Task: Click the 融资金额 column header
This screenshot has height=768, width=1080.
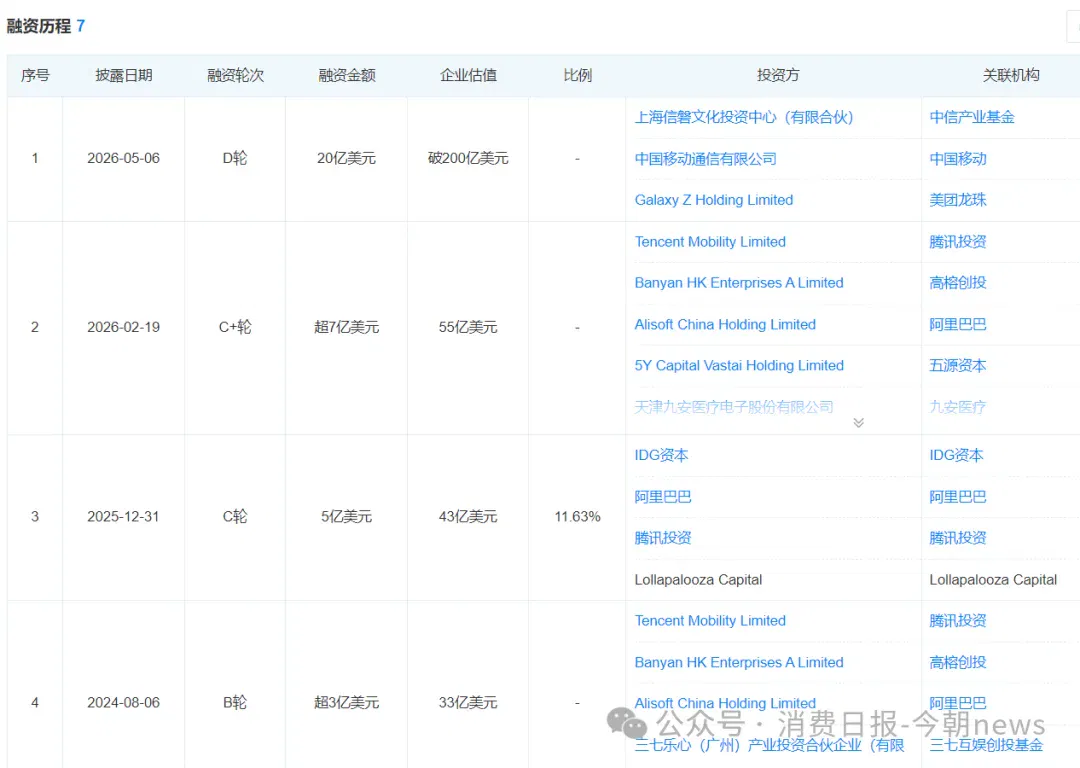Action: 346,75
